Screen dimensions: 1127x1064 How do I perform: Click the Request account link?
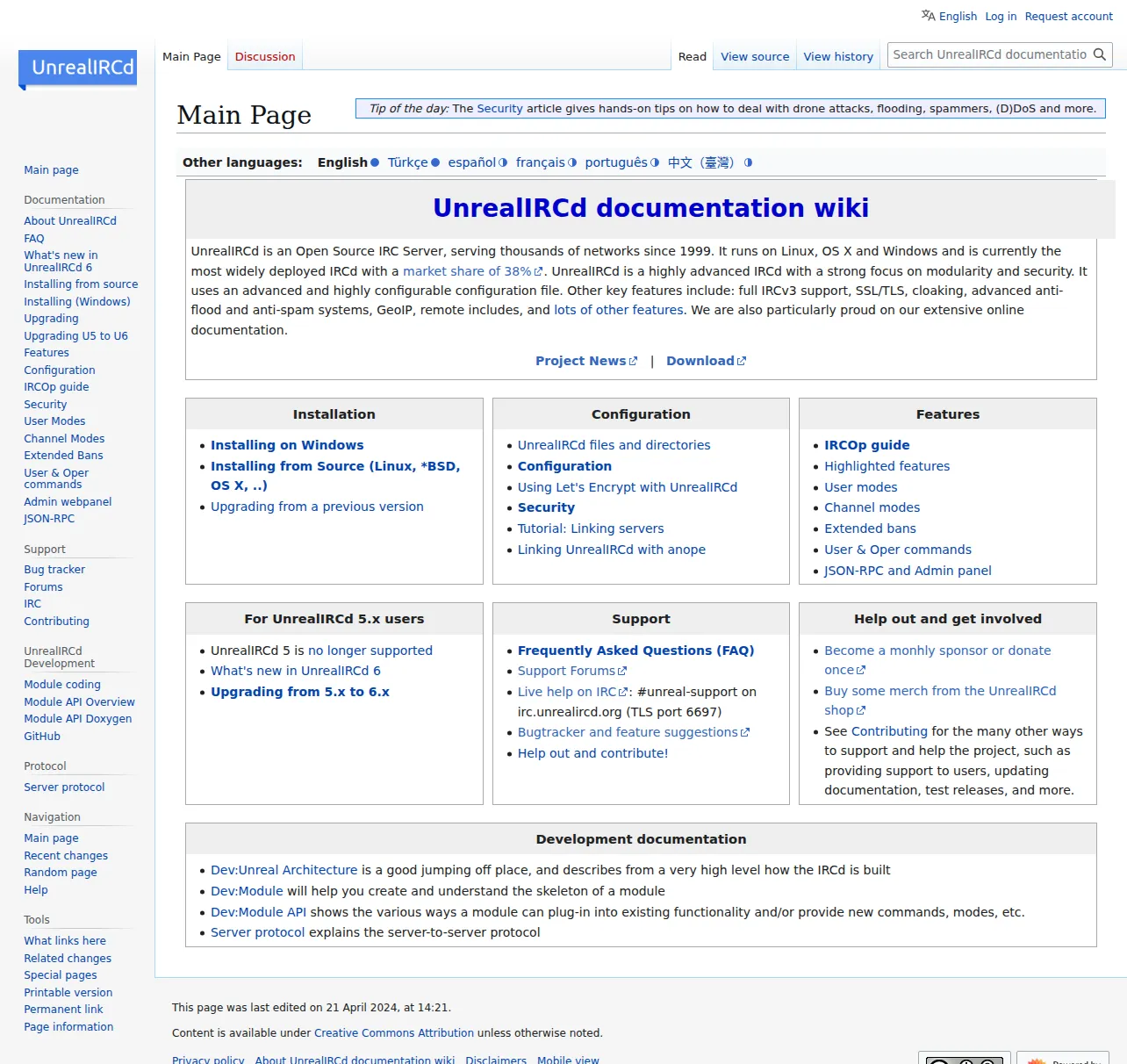click(x=1069, y=16)
